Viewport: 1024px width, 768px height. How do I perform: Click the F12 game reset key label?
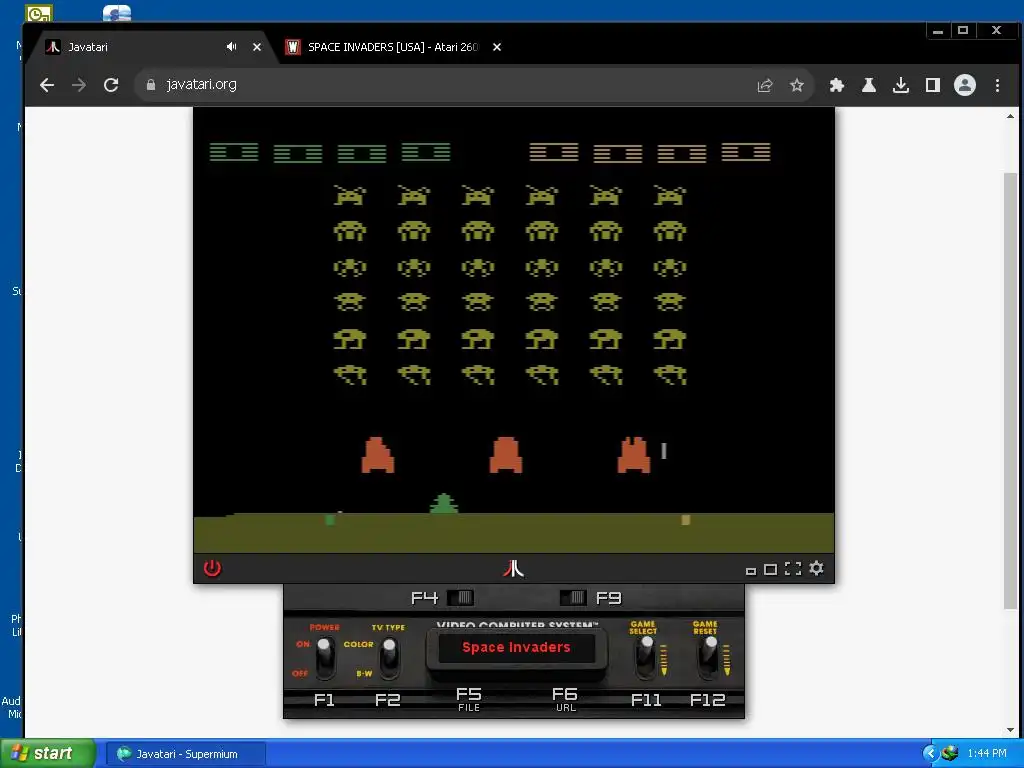coord(708,700)
